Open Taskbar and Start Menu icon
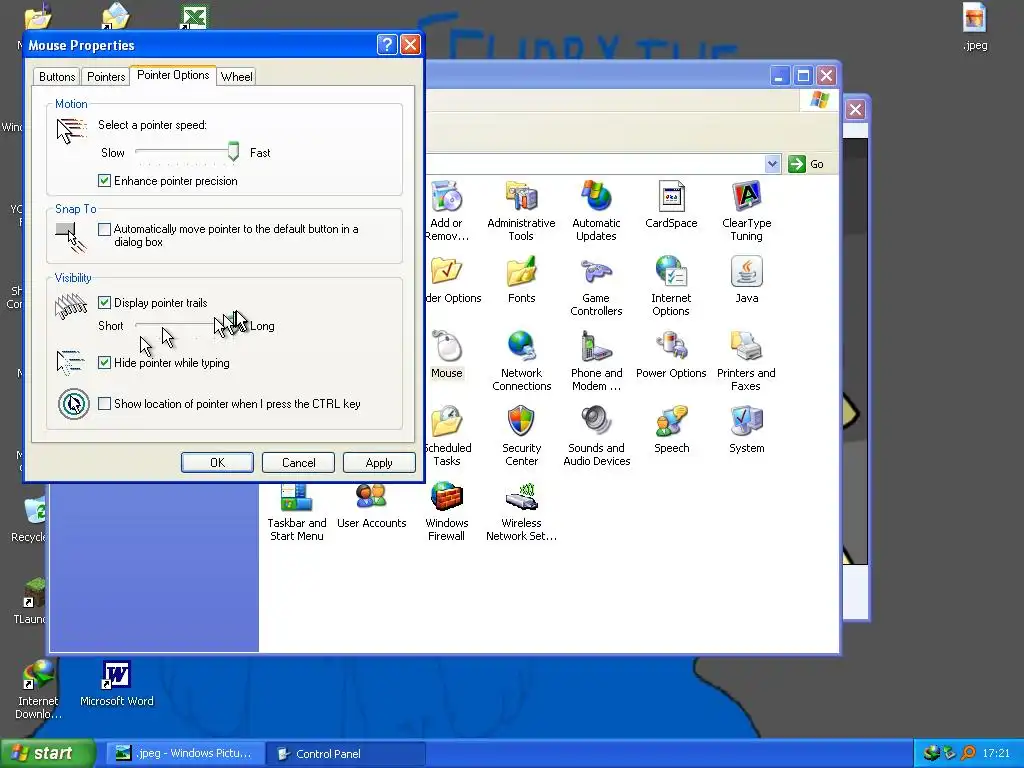Image resolution: width=1024 pixels, height=768 pixels. tap(296, 513)
